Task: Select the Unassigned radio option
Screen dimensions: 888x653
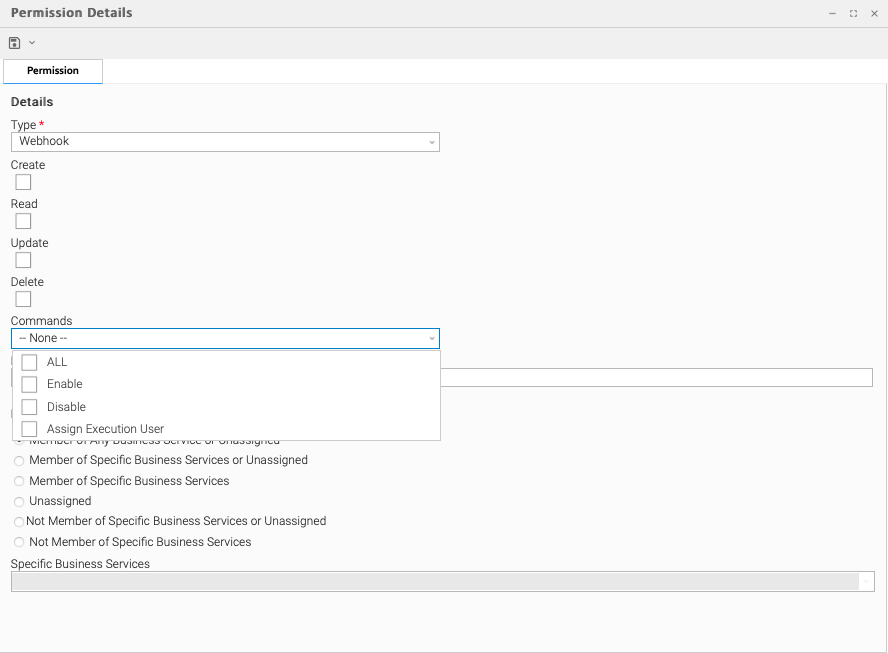Action: tap(19, 502)
